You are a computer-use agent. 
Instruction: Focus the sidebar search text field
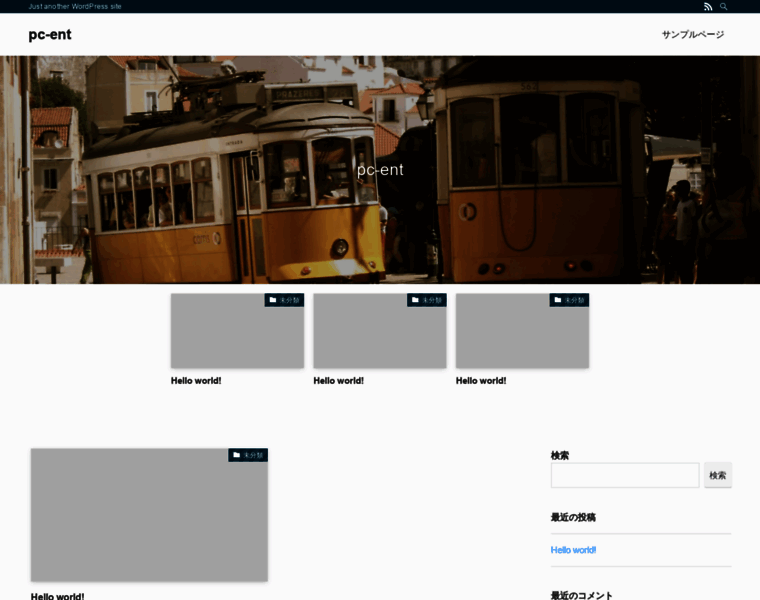[x=625, y=475]
